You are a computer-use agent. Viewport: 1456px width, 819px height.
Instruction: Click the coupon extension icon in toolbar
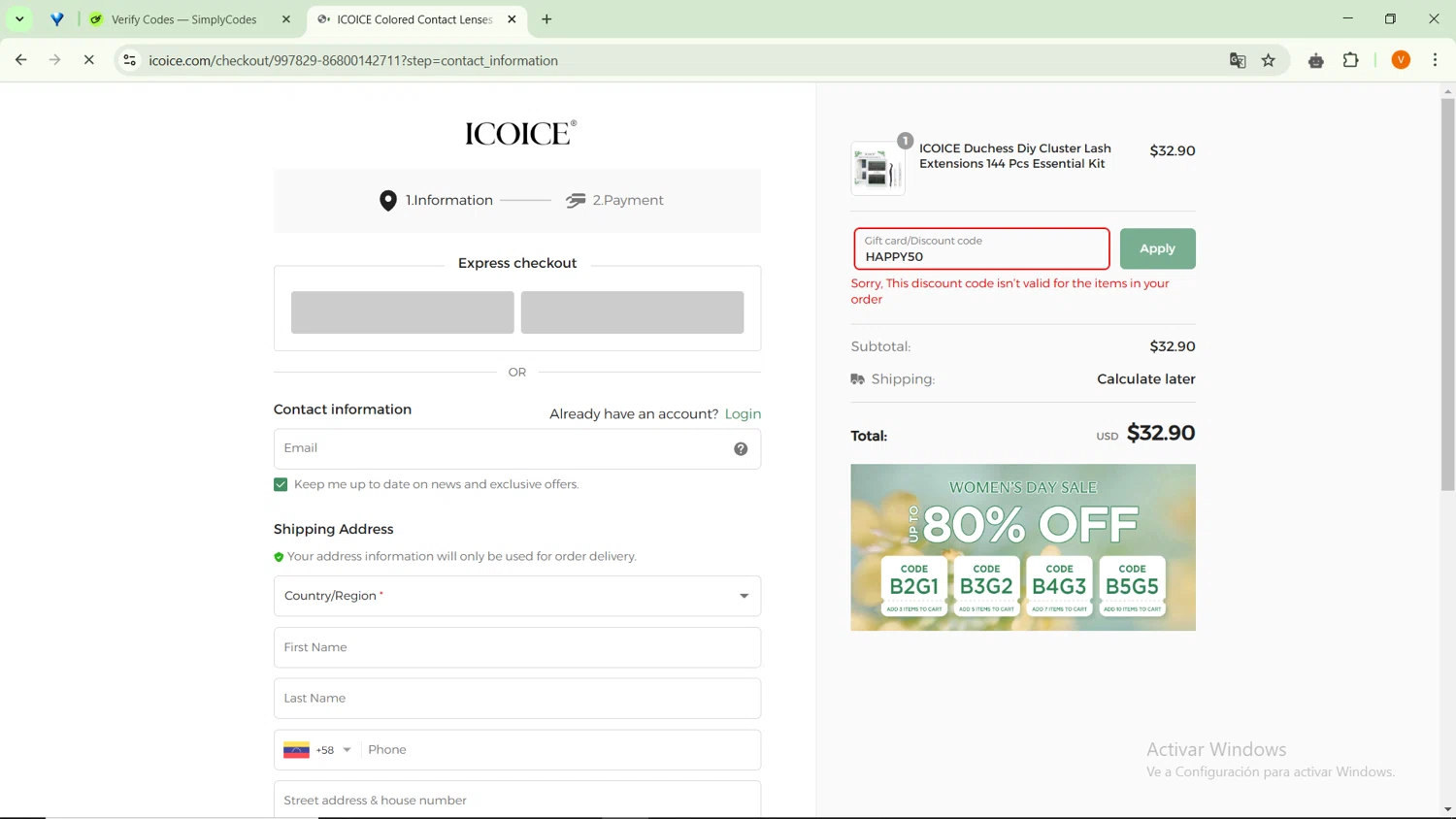(x=1315, y=60)
